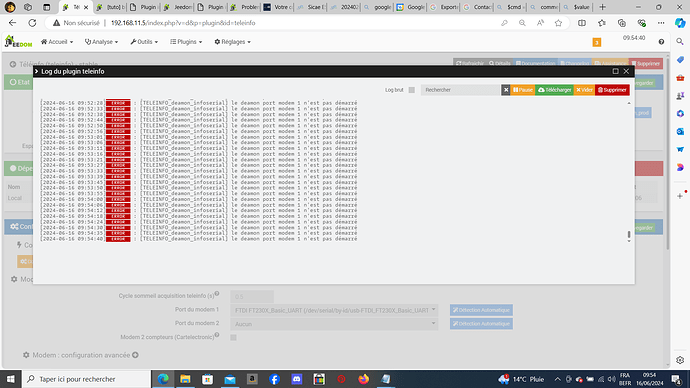Open the Port du modem 2 dropdown

tap(334, 324)
